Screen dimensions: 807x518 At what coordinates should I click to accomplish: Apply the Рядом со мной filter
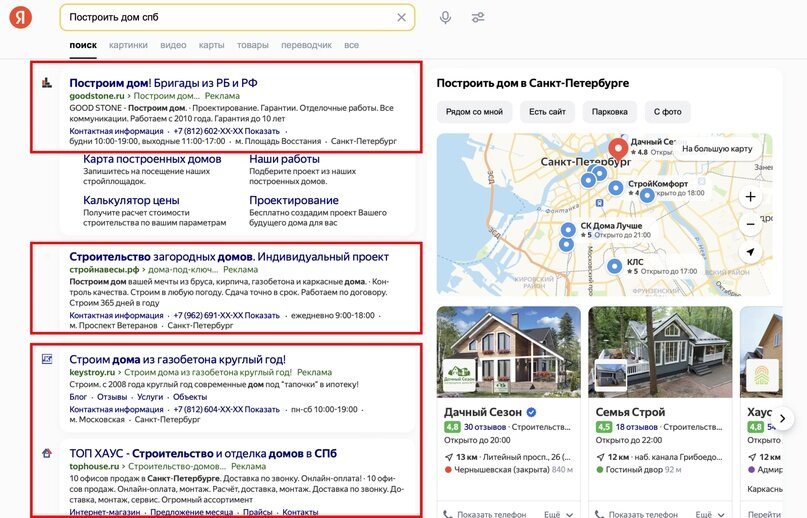pos(474,112)
